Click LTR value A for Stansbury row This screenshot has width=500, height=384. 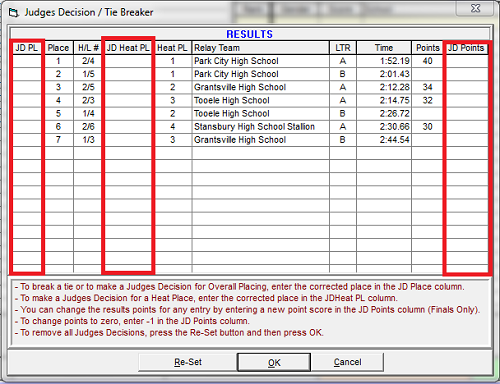click(343, 127)
